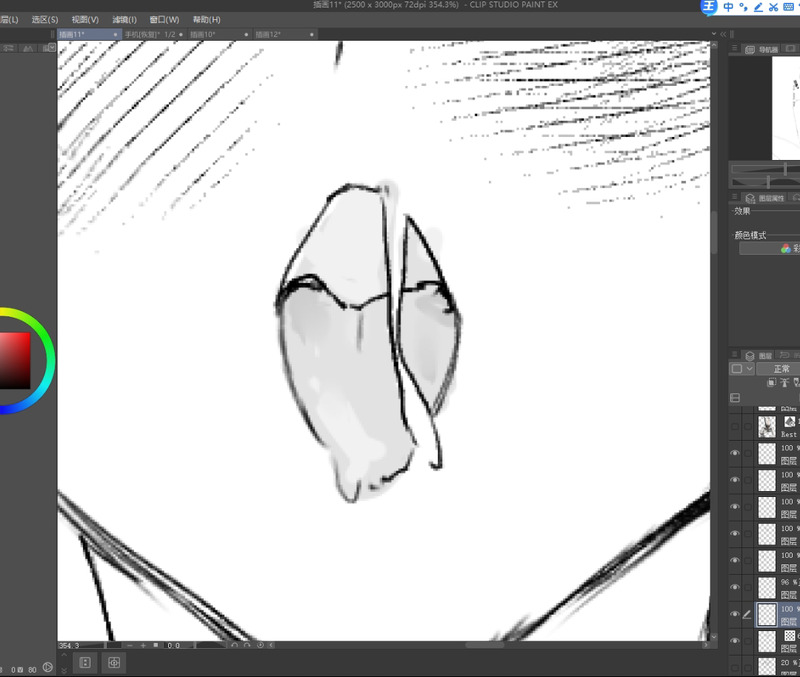800x677 pixels.
Task: Open the 颜色模式 color mode dropdown
Action: (769, 248)
